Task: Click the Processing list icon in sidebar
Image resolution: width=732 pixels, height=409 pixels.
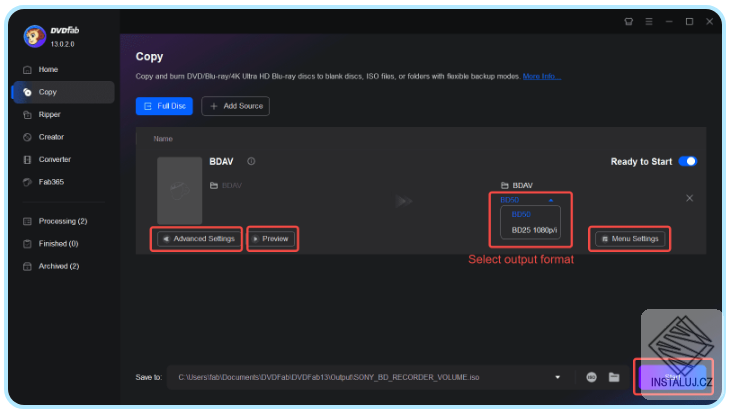Action: tap(27, 221)
